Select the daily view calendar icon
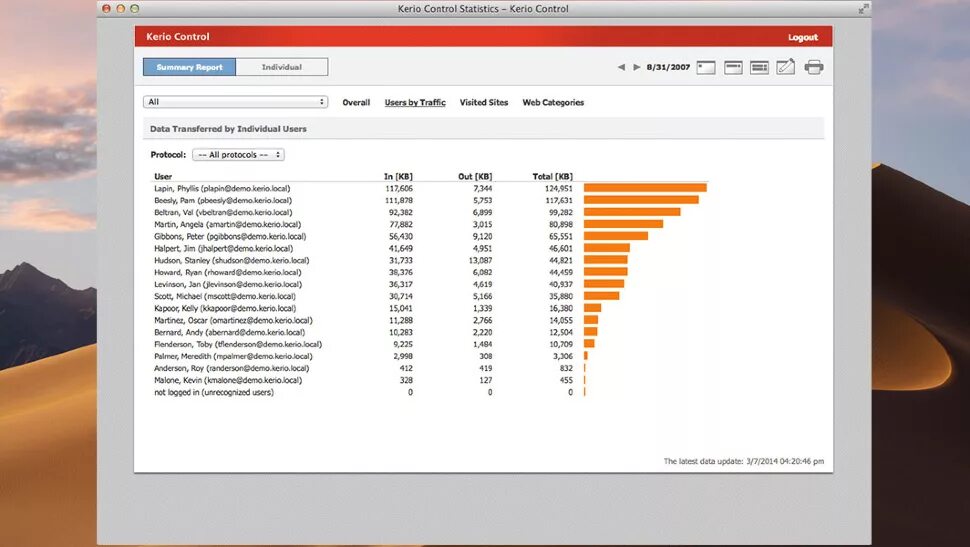Screen dimensions: 970x547 pyautogui.click(x=706, y=67)
